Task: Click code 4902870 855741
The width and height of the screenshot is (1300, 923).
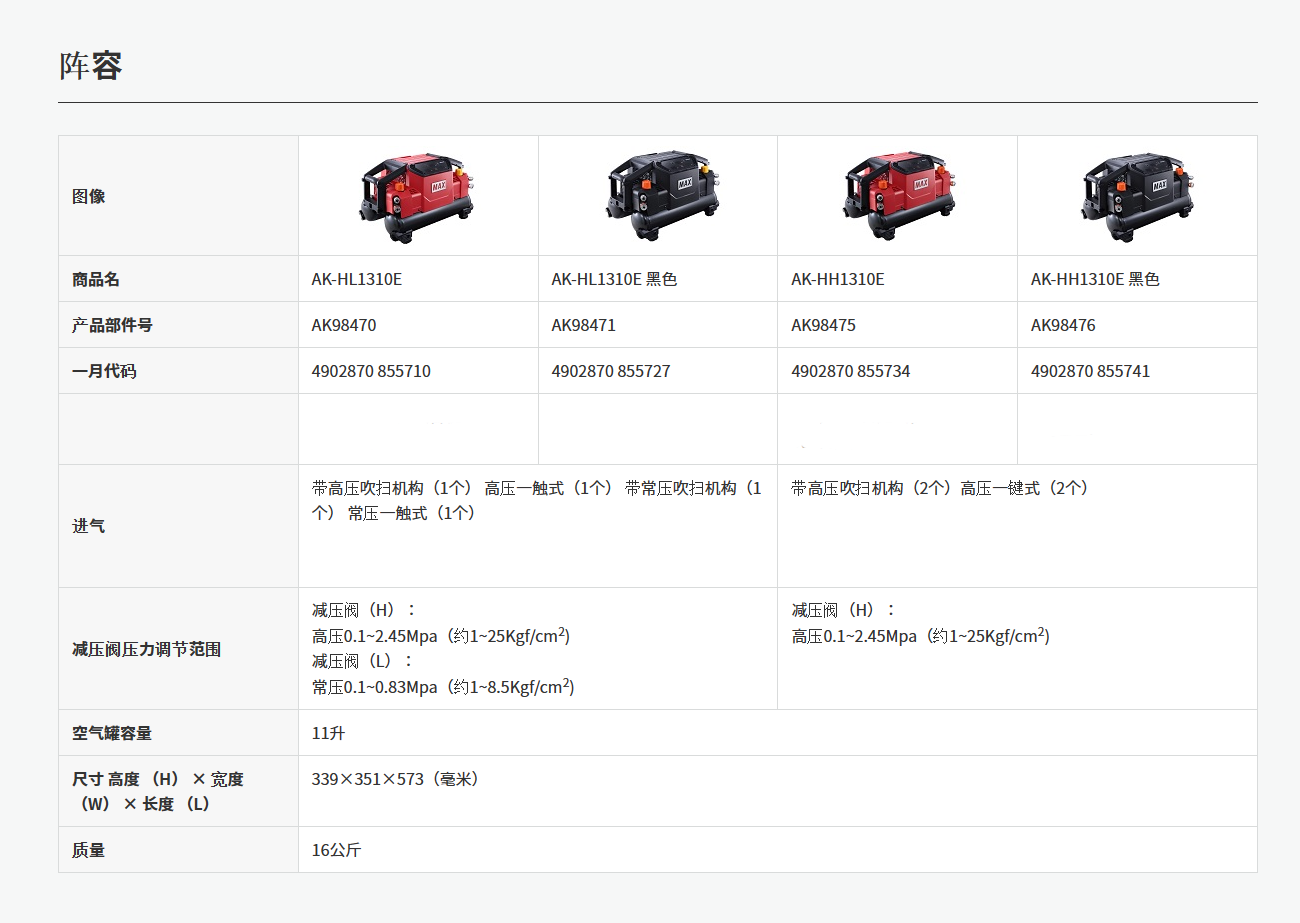Action: coord(1091,371)
